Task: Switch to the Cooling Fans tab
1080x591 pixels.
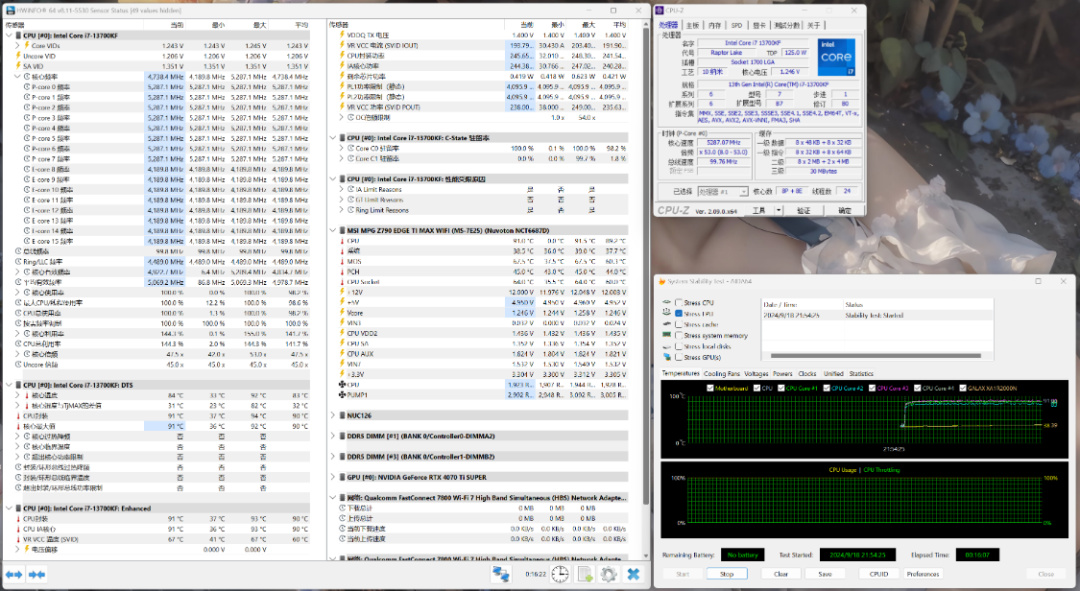Action: [x=721, y=374]
